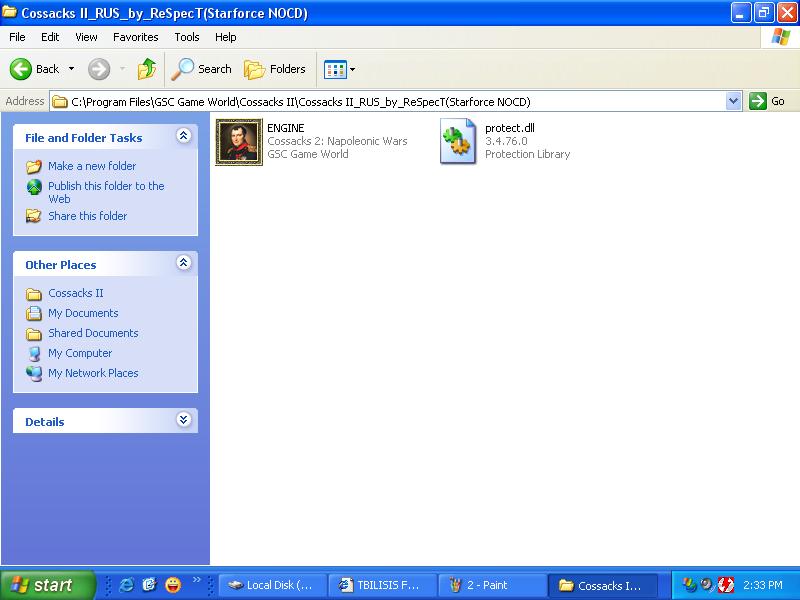Viewport: 800px width, 600px height.
Task: Select the ENGINE file name text
Action: pos(286,128)
